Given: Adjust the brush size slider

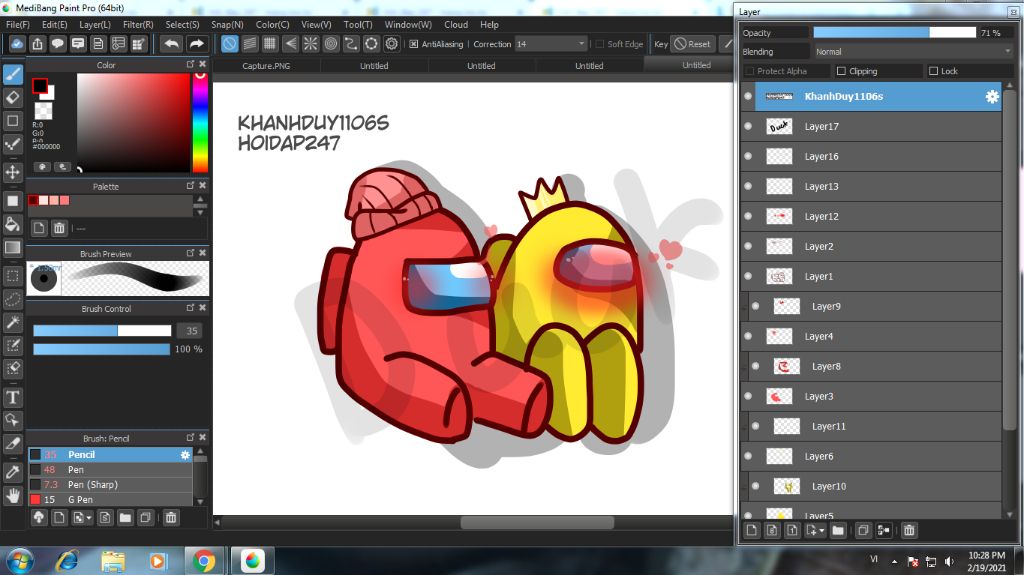Looking at the screenshot, I should (102, 331).
